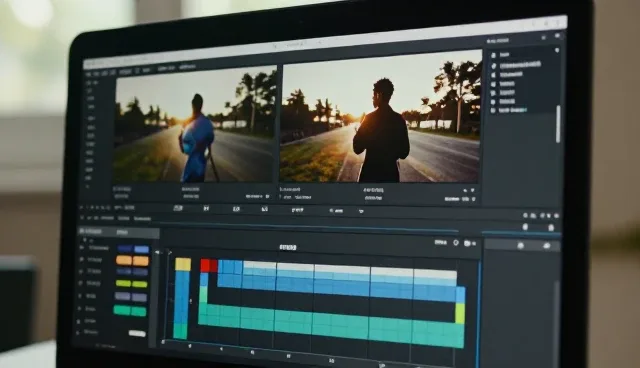This screenshot has height=368, width=640.
Task: Select the first tab above the track list
Action: pos(92,231)
